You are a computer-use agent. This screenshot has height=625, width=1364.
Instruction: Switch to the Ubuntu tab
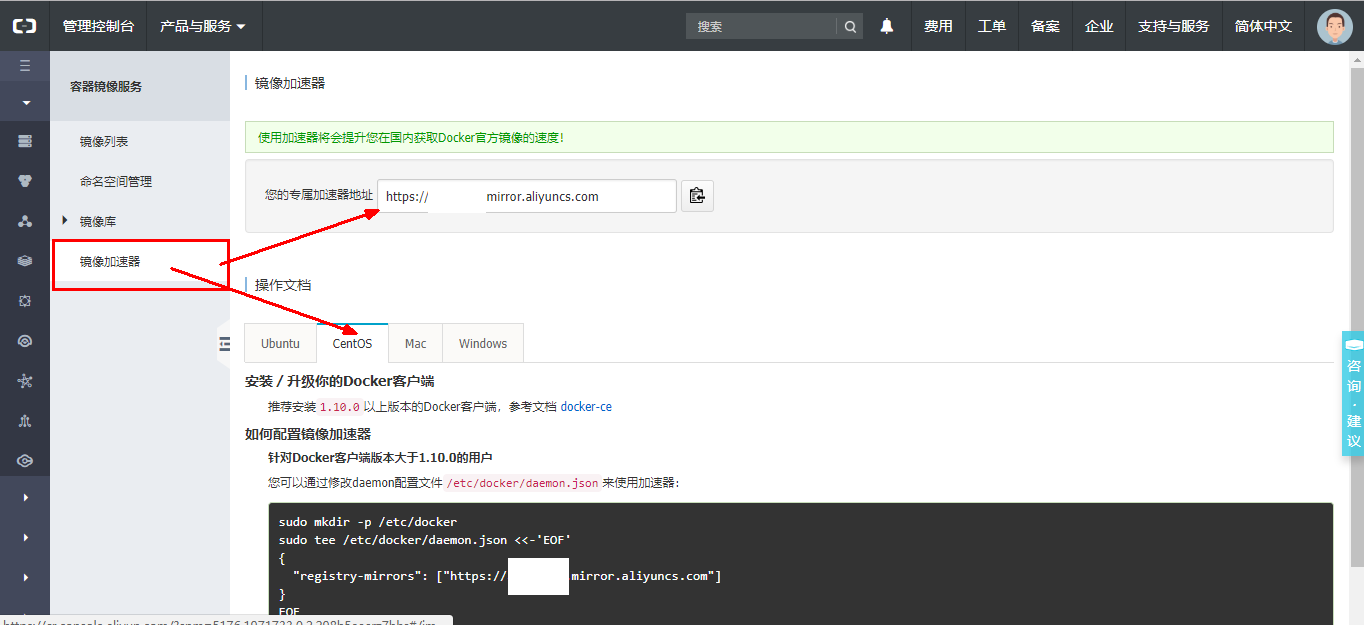[x=280, y=343]
